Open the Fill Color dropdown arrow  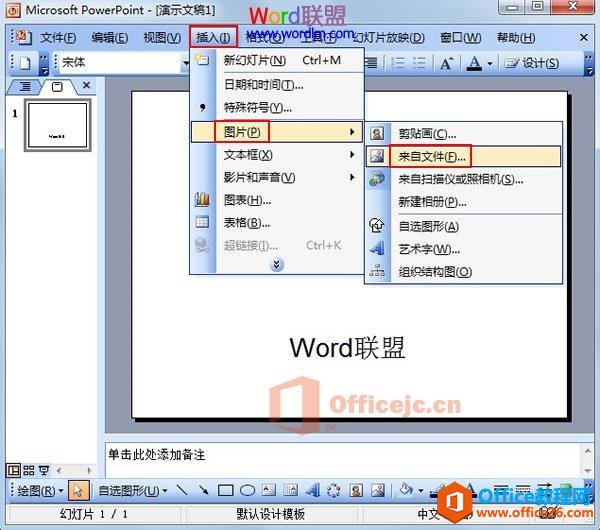421,490
